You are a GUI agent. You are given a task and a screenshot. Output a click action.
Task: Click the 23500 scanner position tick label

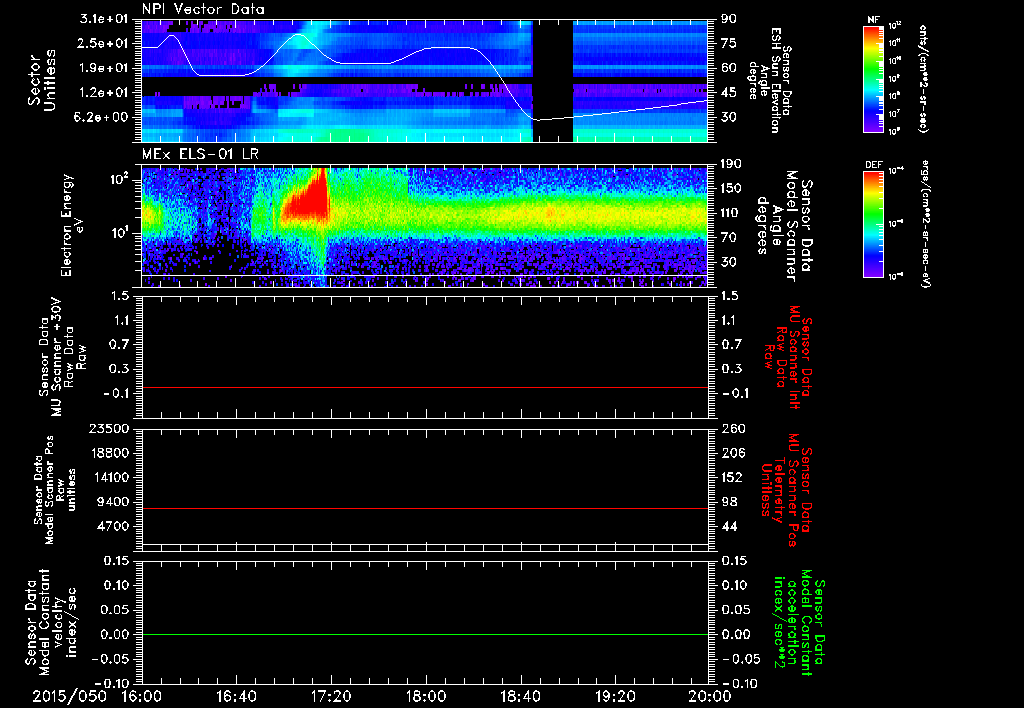109,429
